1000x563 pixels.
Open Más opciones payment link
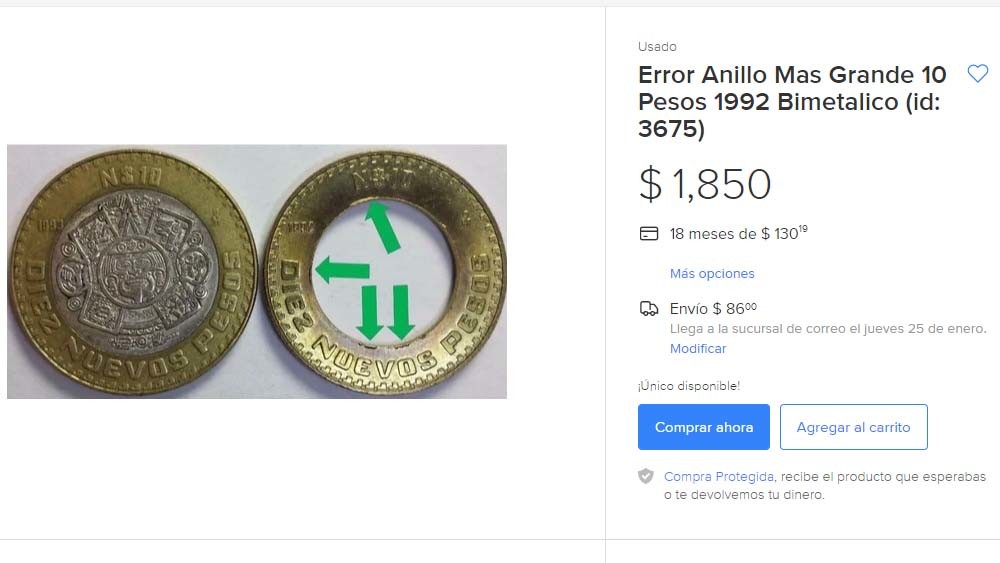(712, 274)
